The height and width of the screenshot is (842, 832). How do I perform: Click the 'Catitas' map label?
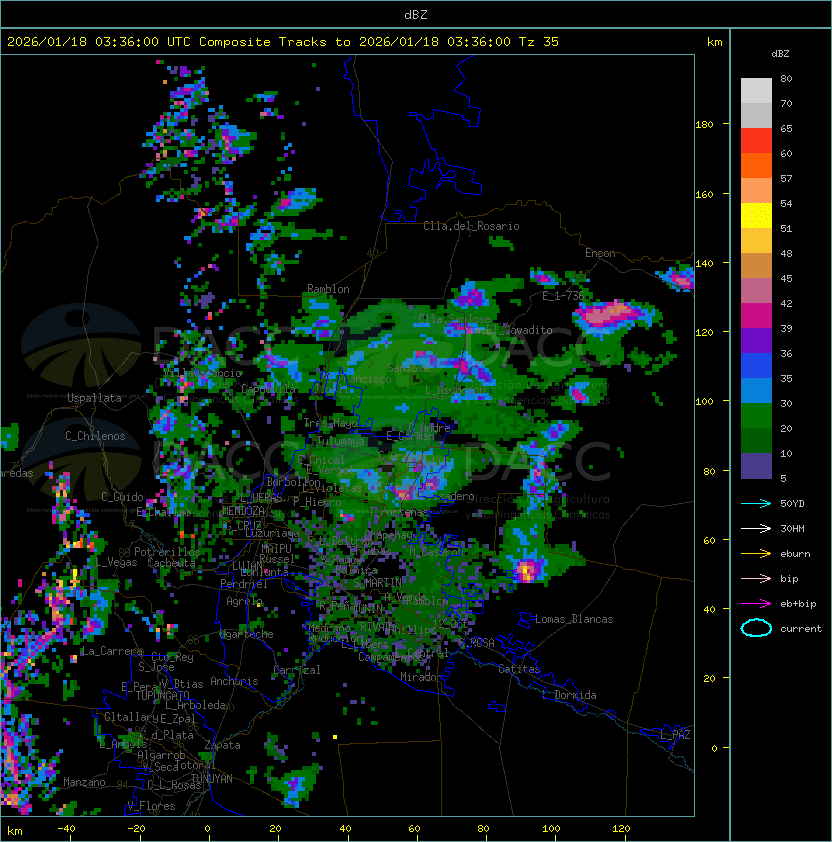point(519,669)
